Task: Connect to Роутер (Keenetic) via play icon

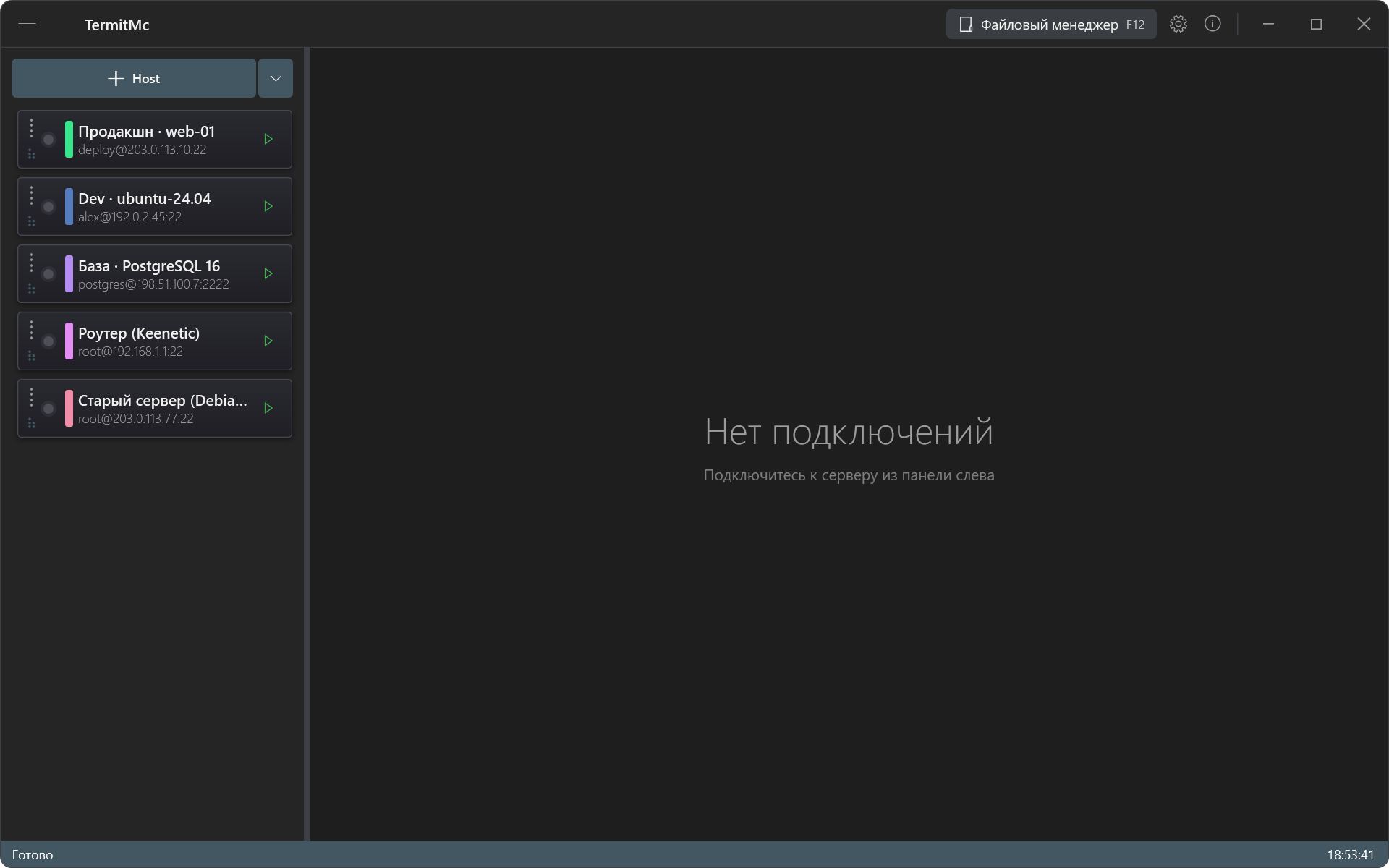Action: coord(268,341)
